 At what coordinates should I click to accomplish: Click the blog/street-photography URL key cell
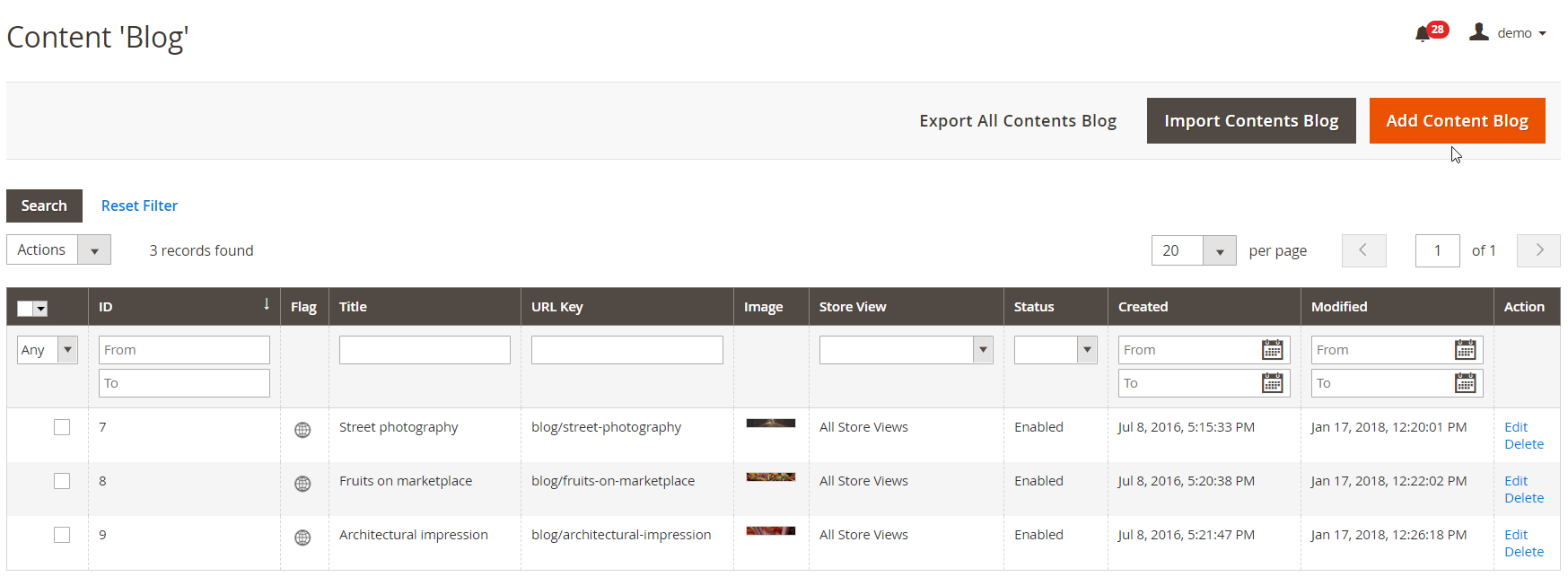[x=606, y=427]
